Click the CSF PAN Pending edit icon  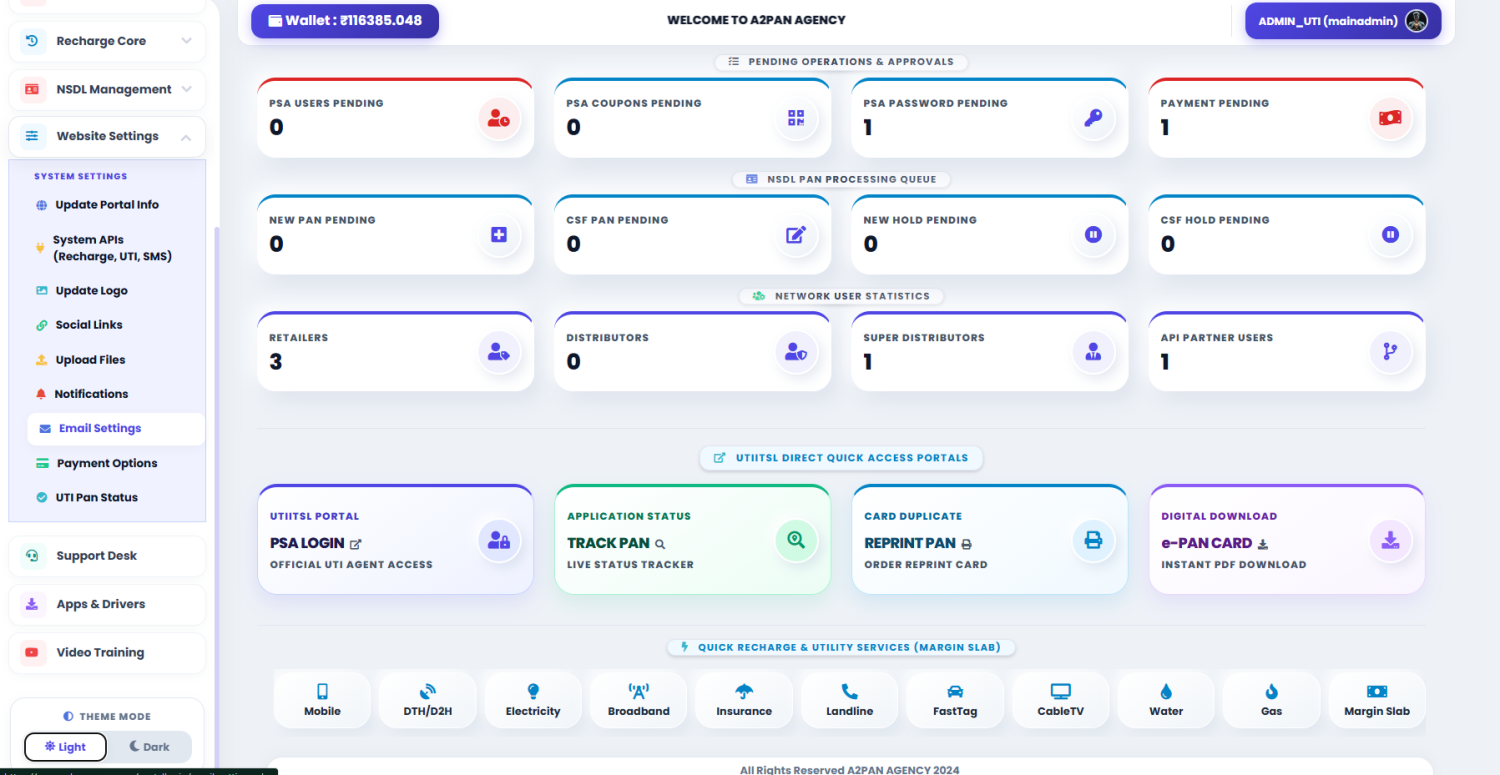(x=796, y=235)
